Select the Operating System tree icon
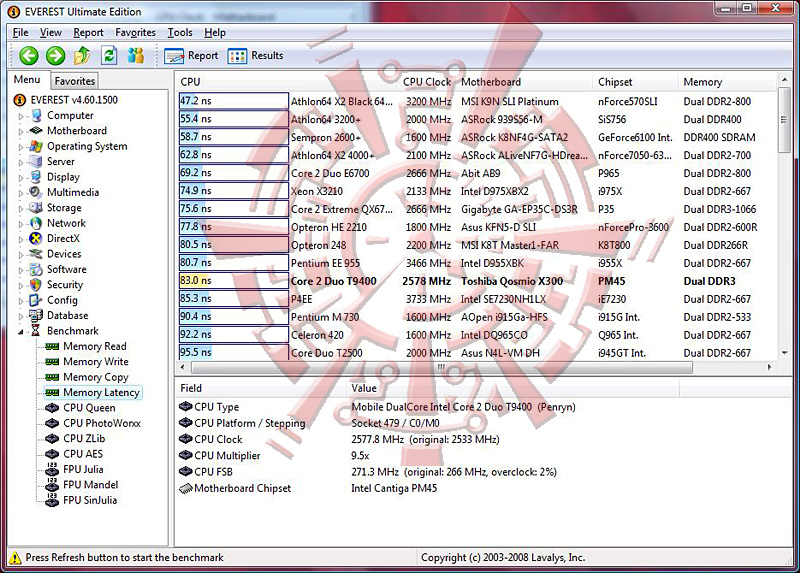The width and height of the screenshot is (800, 573). tap(36, 146)
